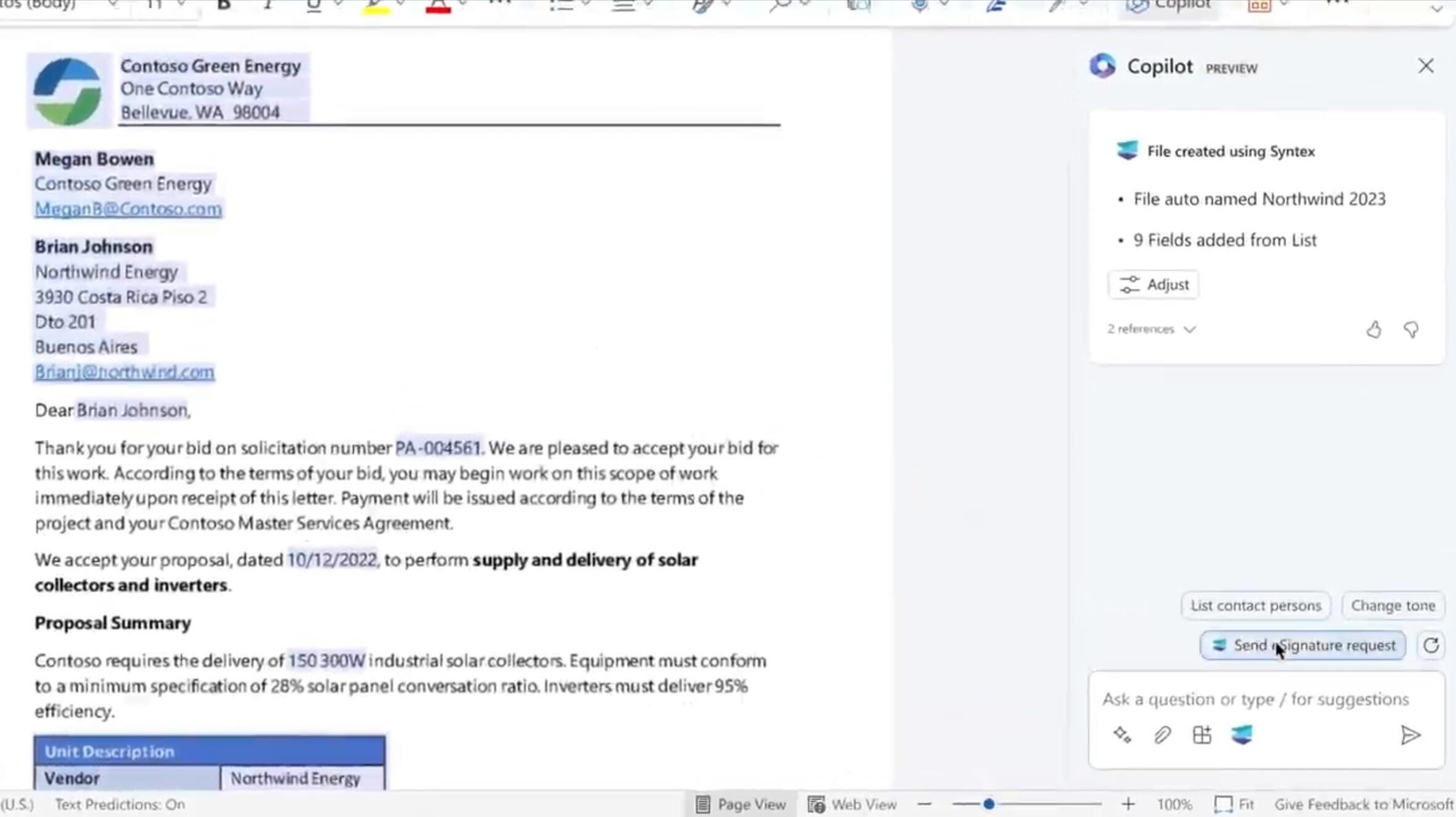Toggle Text Predictions: On in the status bar
The image size is (1456, 817).
(120, 804)
